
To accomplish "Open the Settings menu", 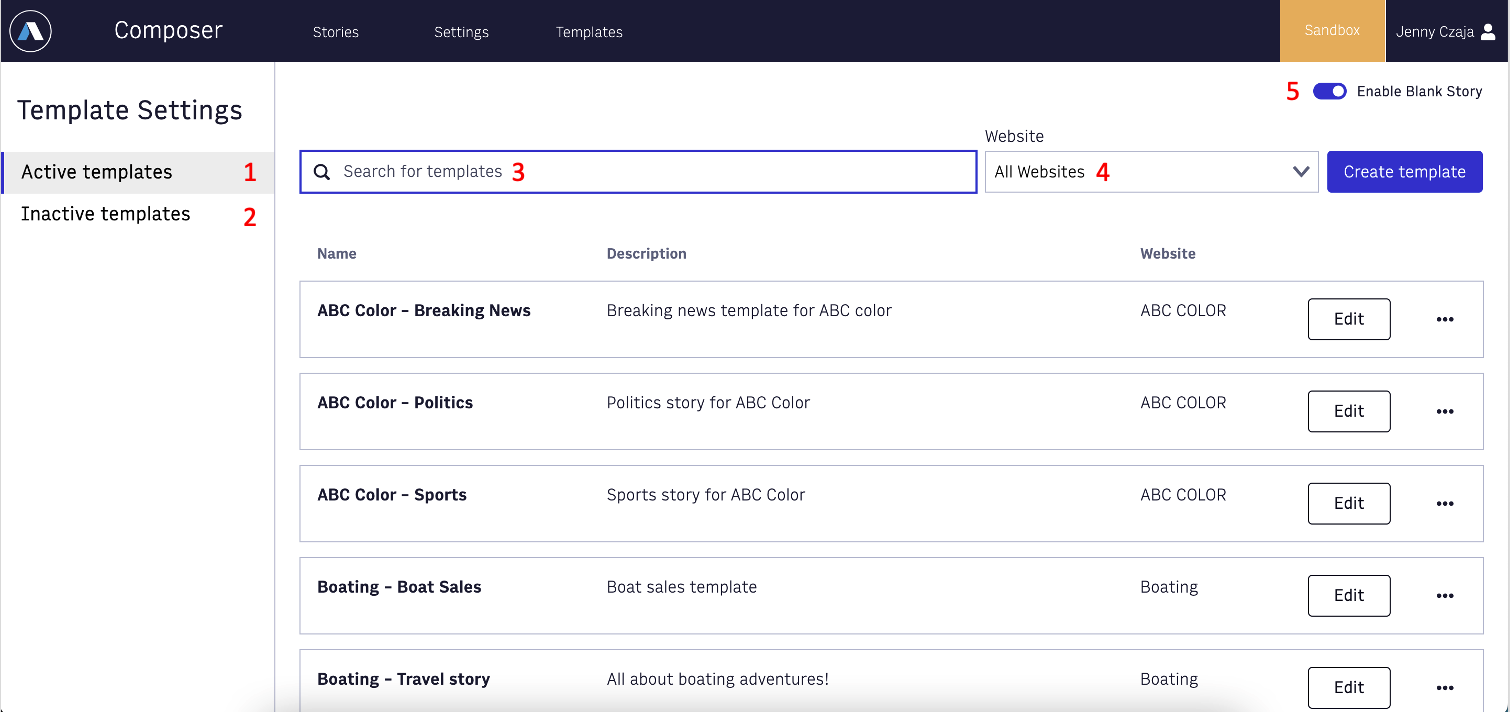I will (461, 32).
